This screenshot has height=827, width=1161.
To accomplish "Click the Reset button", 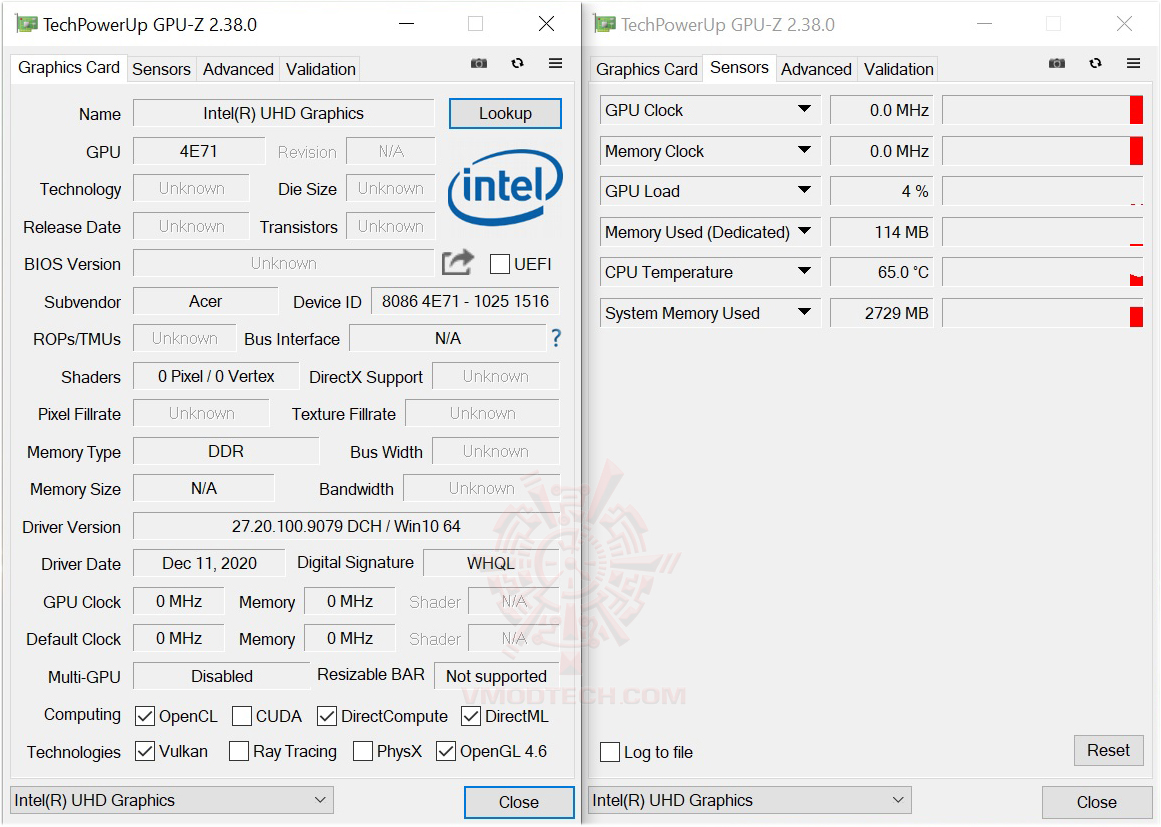I will 1108,750.
